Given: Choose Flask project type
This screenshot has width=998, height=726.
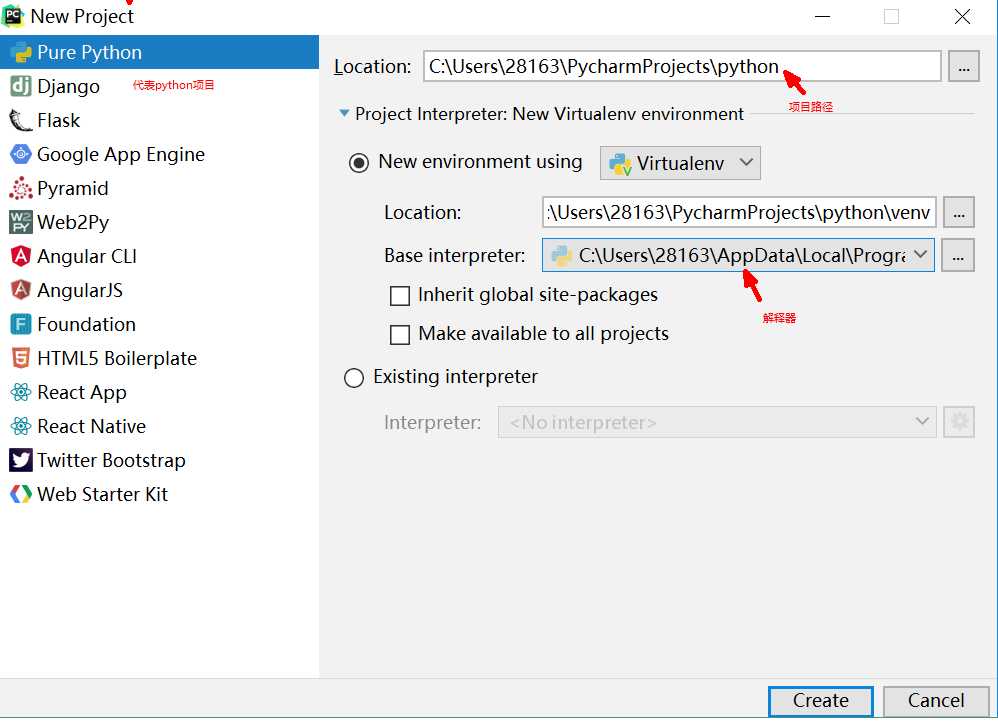Looking at the screenshot, I should click(x=159, y=120).
